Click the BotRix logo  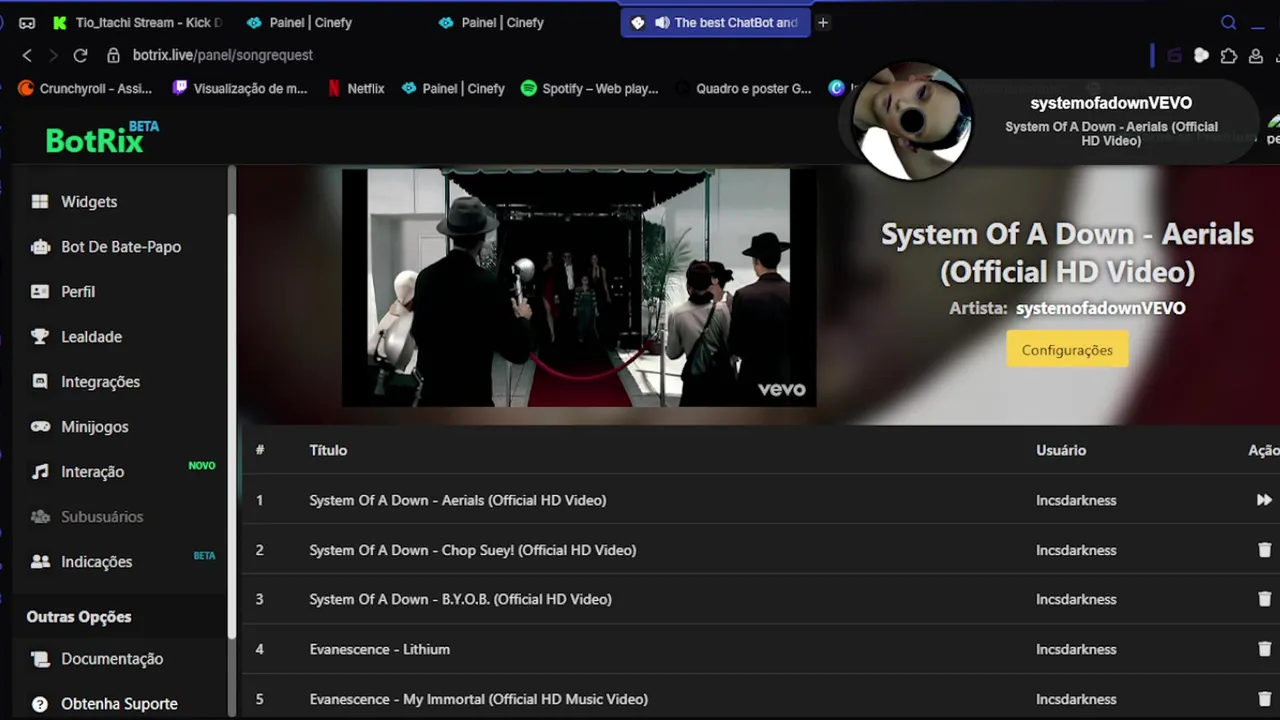point(101,139)
